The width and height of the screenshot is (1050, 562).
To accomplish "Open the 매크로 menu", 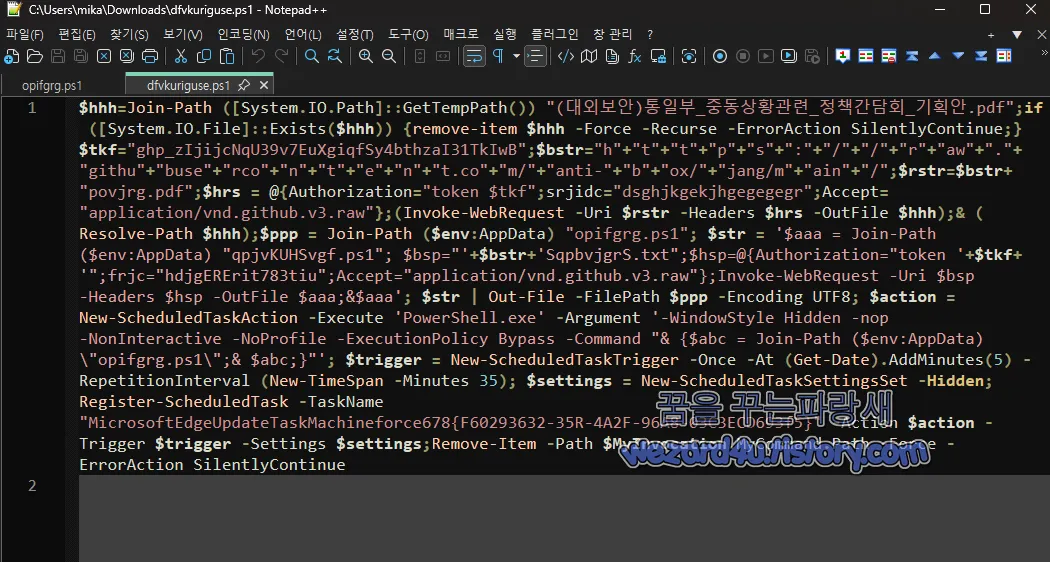I will [461, 34].
